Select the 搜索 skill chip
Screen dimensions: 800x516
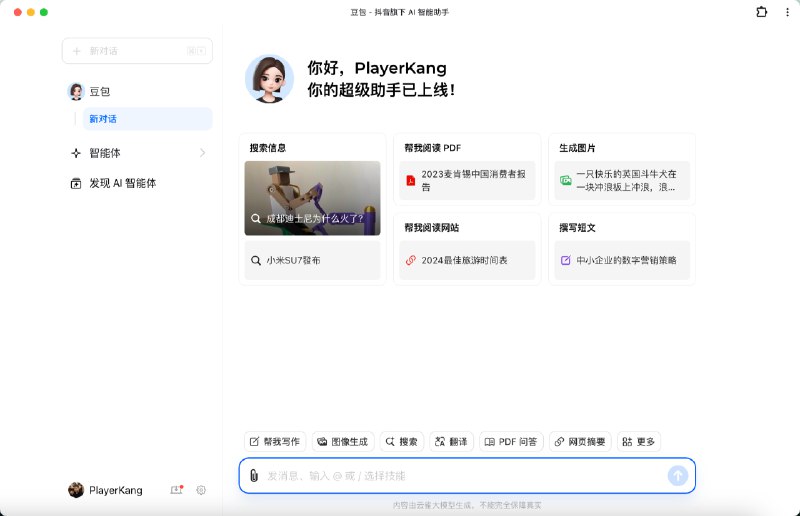click(402, 441)
